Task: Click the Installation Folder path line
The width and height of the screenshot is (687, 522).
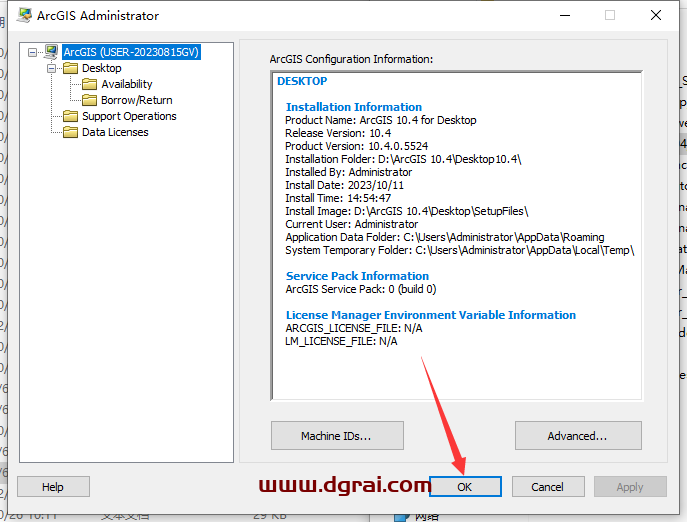Action: pos(403,159)
